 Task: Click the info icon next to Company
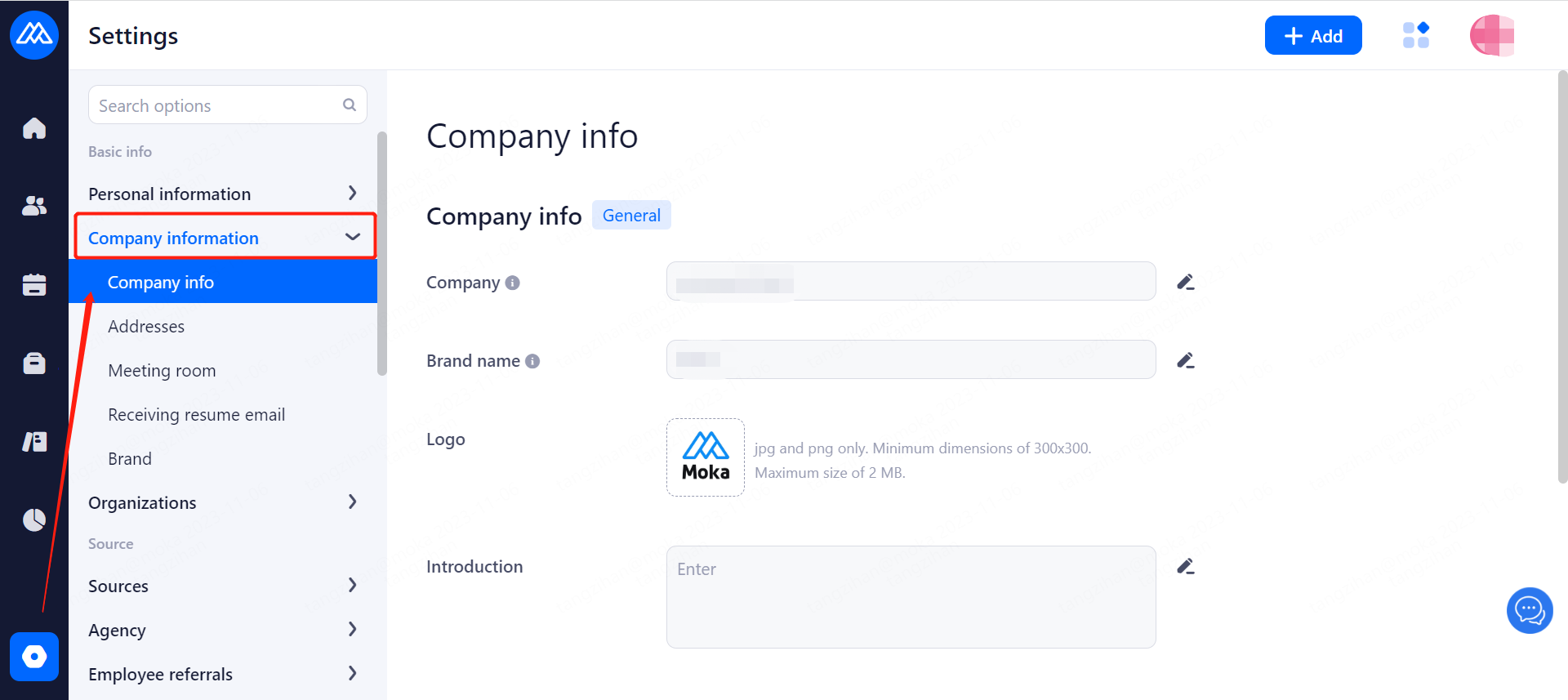click(513, 283)
